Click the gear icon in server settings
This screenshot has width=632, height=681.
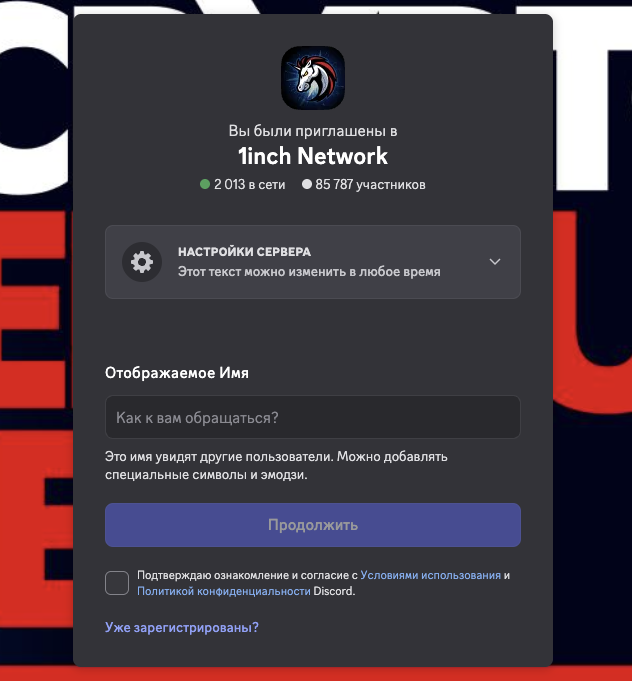pos(142,262)
